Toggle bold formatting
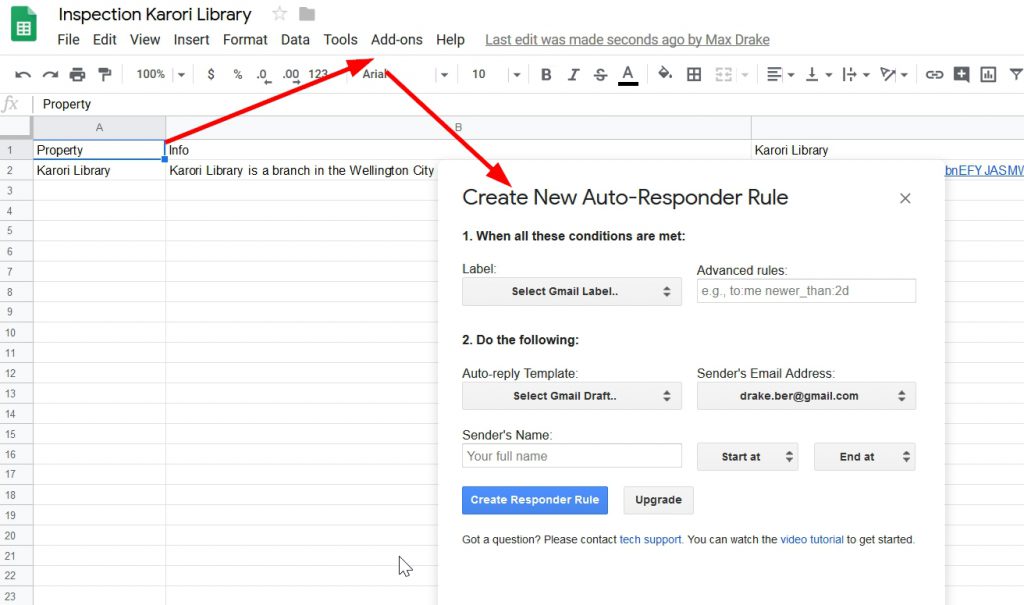 point(546,75)
